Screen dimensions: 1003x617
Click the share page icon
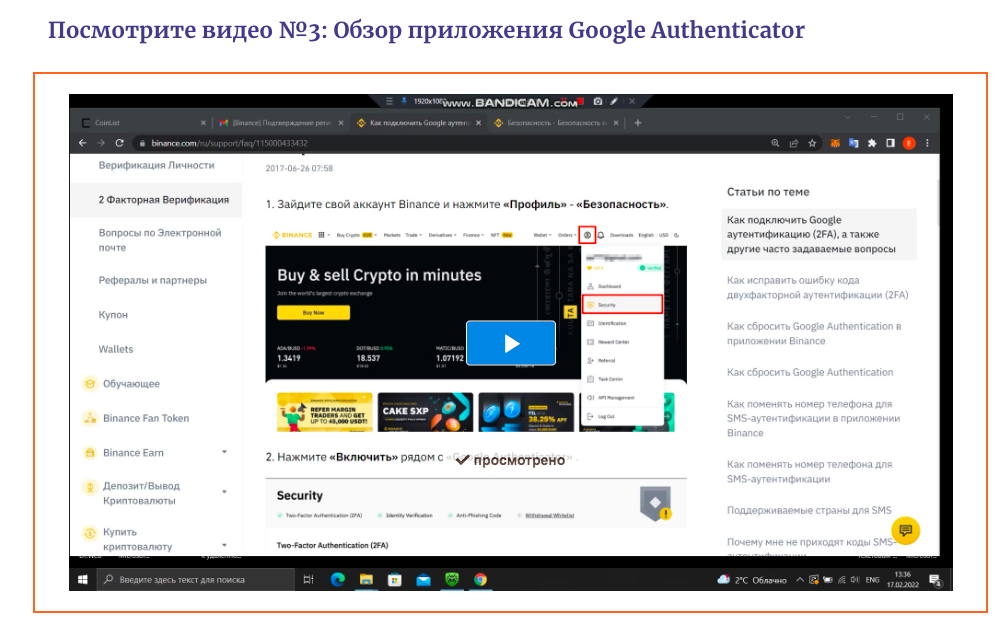point(794,143)
